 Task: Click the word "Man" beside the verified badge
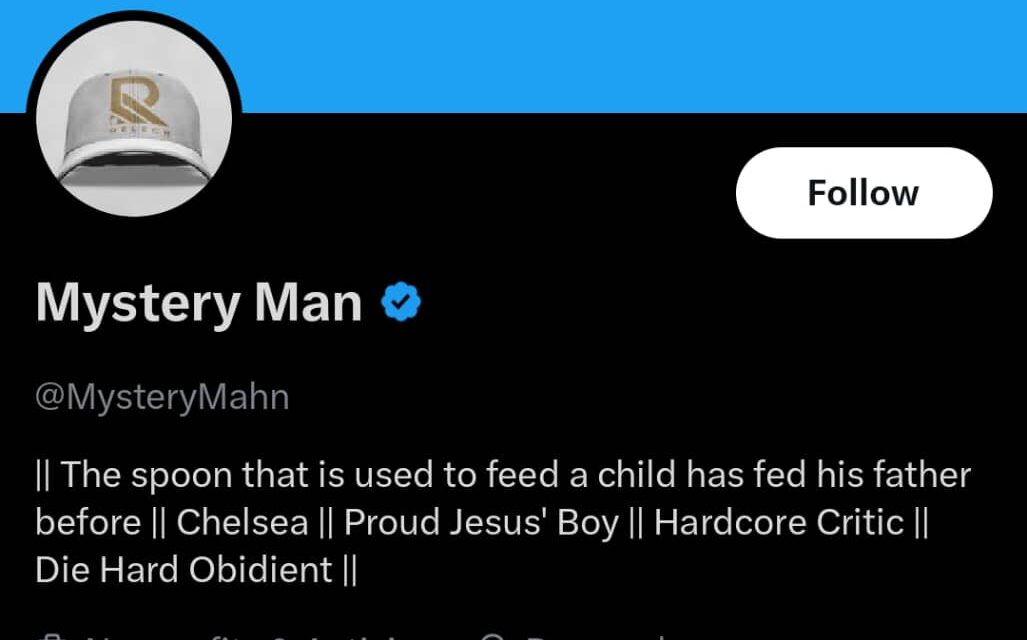point(307,302)
